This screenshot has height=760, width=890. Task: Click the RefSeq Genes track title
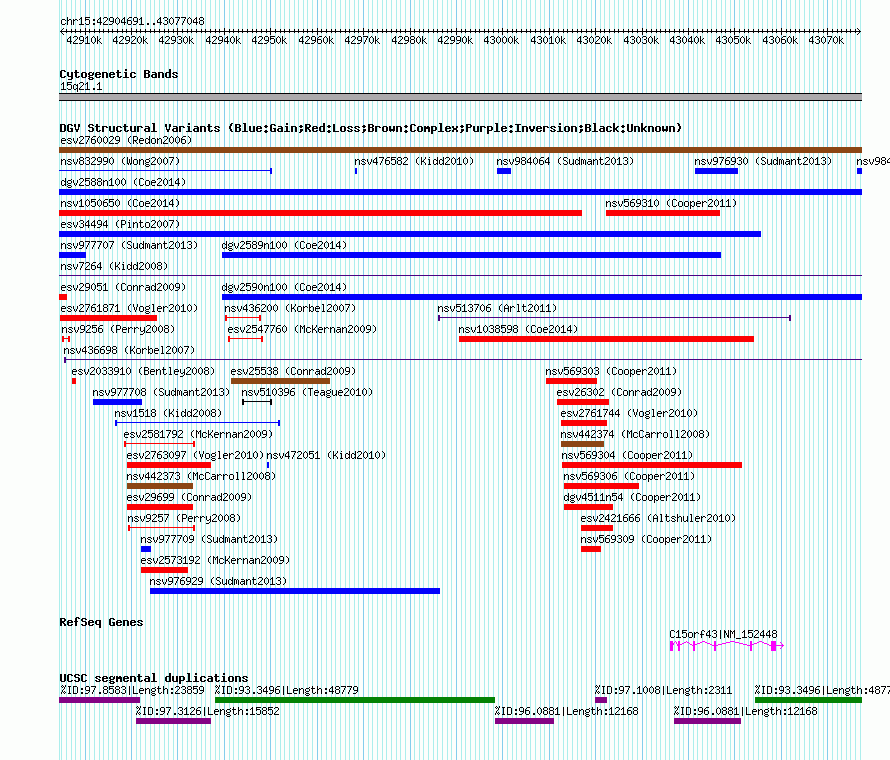[x=101, y=622]
